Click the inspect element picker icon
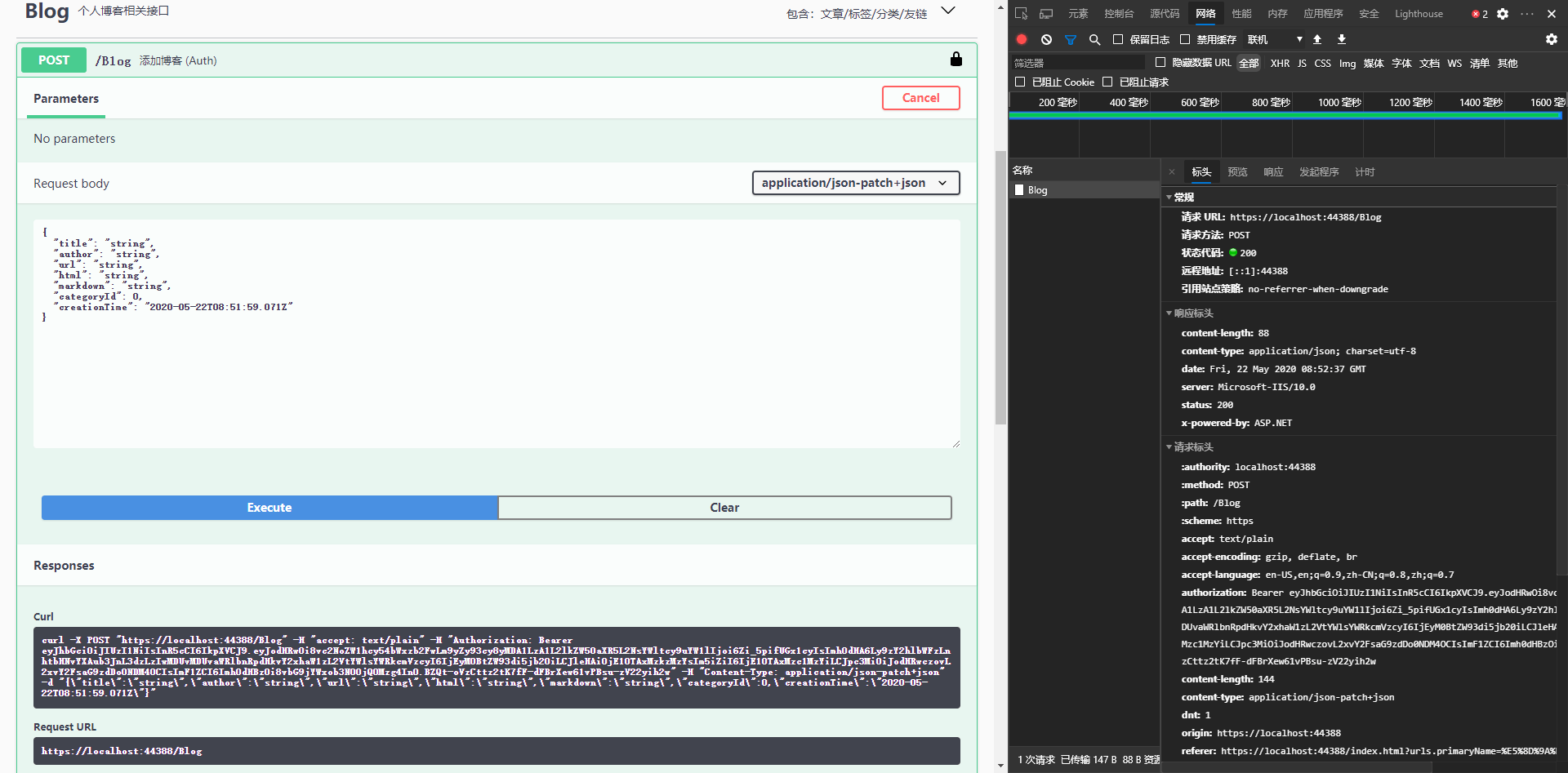Viewport: 1568px width, 773px height. click(x=1022, y=14)
